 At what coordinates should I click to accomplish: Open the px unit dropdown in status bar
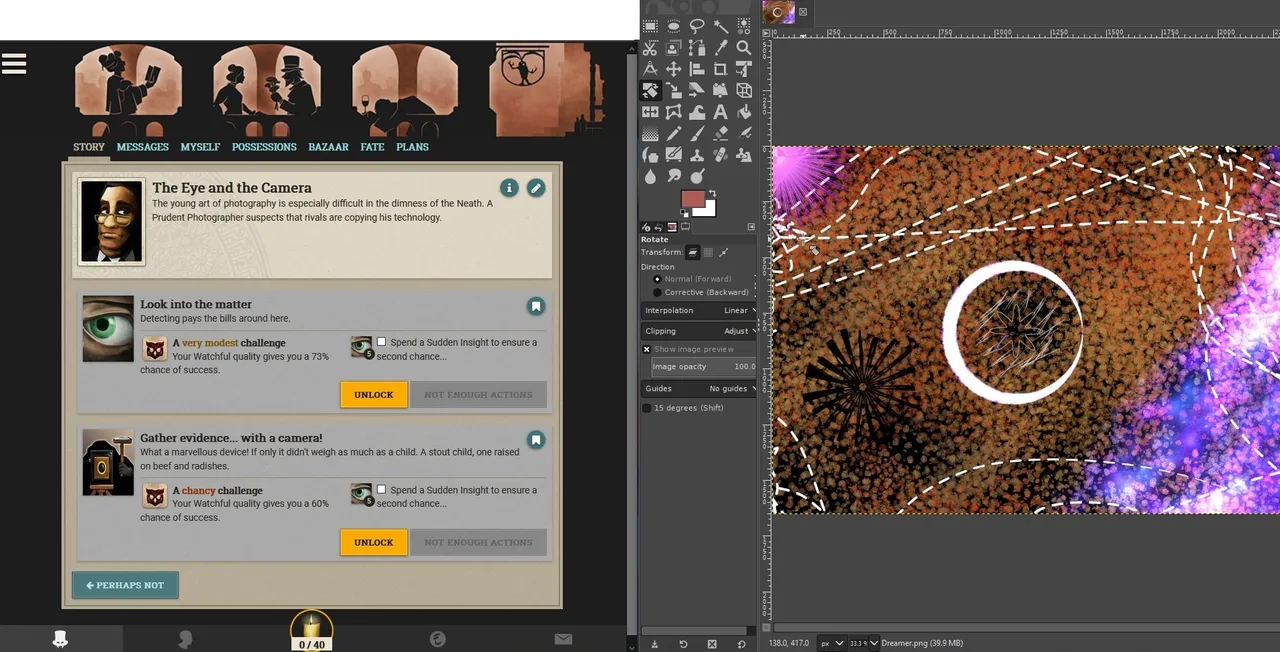pyautogui.click(x=832, y=643)
